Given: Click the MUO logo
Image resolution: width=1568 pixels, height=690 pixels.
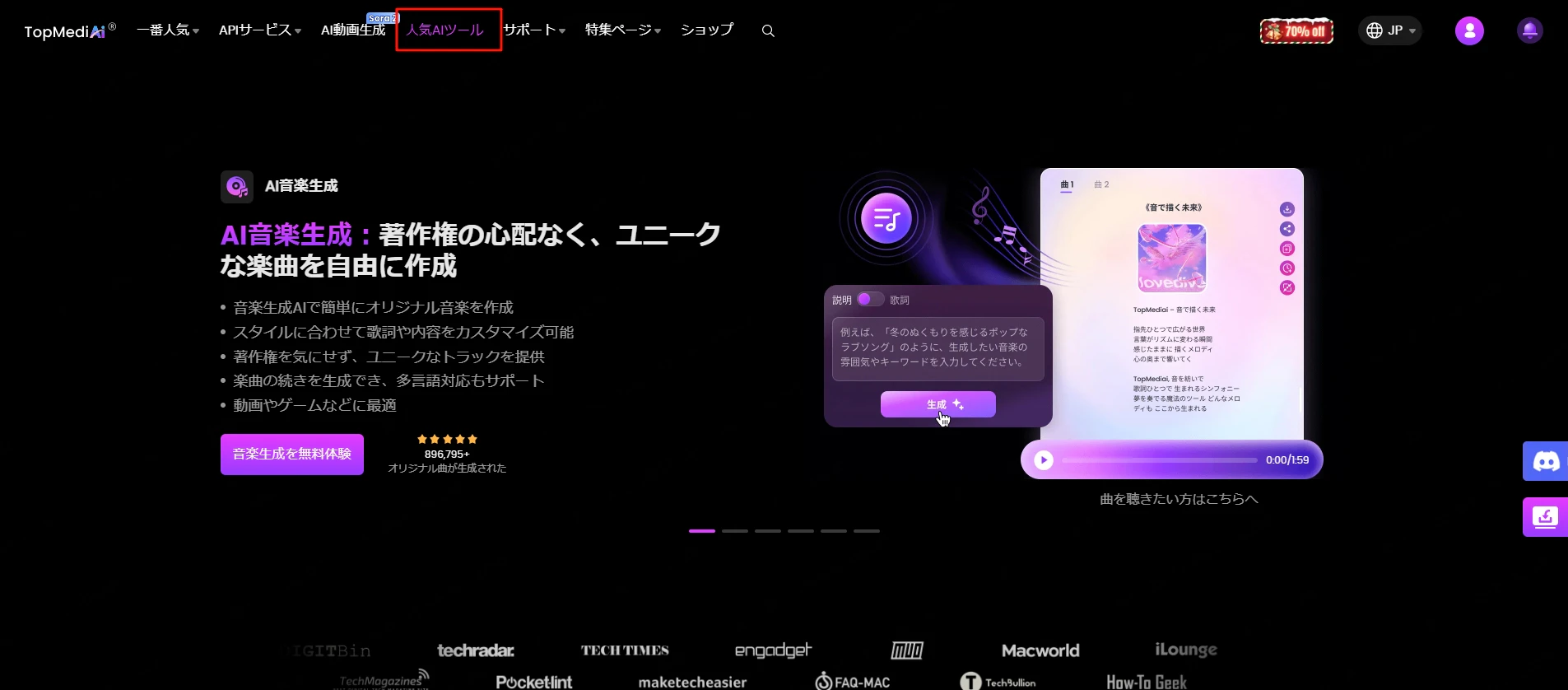Looking at the screenshot, I should pos(907,650).
